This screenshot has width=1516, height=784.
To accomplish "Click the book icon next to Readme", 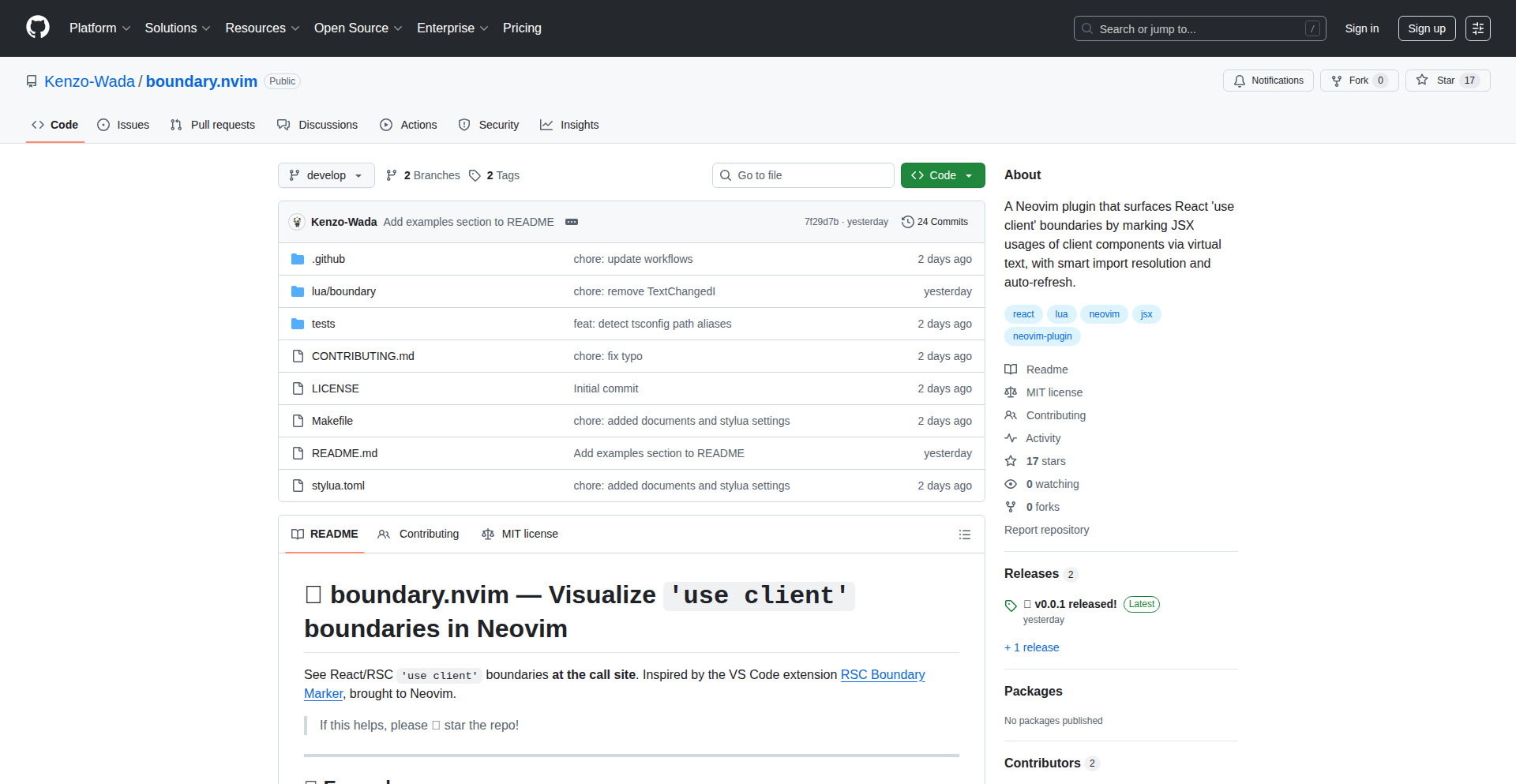I will click(1011, 369).
